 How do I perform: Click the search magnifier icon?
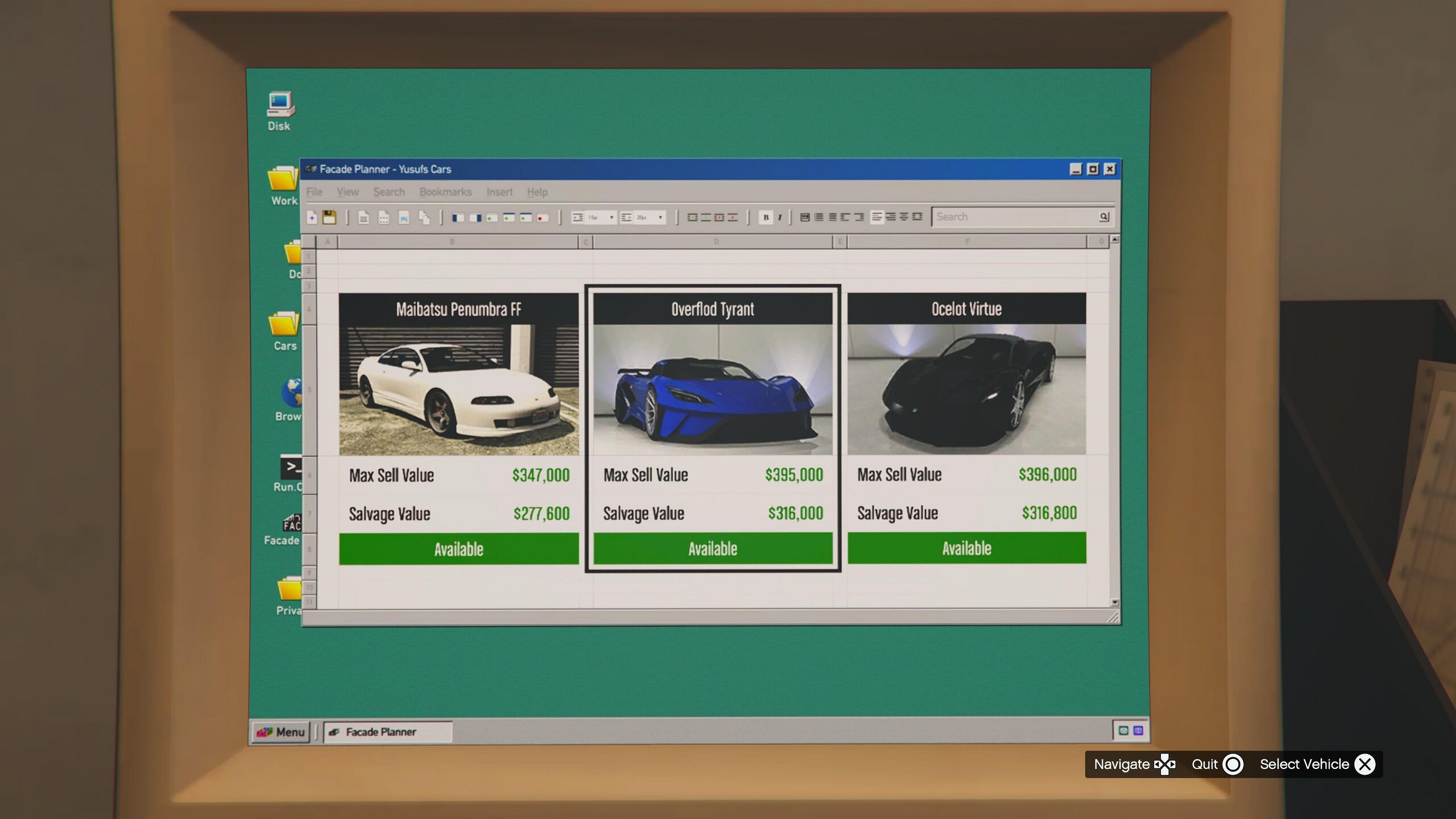(1104, 217)
